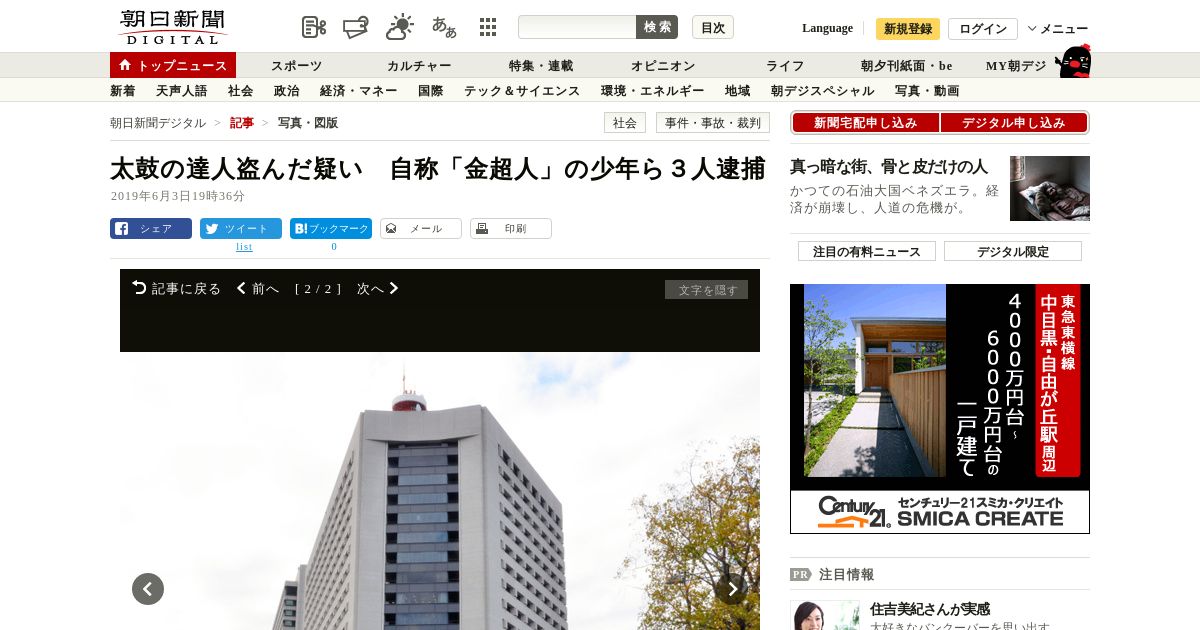Screen dimensions: 1200x630
Task: Select 天声人語 in sub navigation
Action: click(x=182, y=90)
